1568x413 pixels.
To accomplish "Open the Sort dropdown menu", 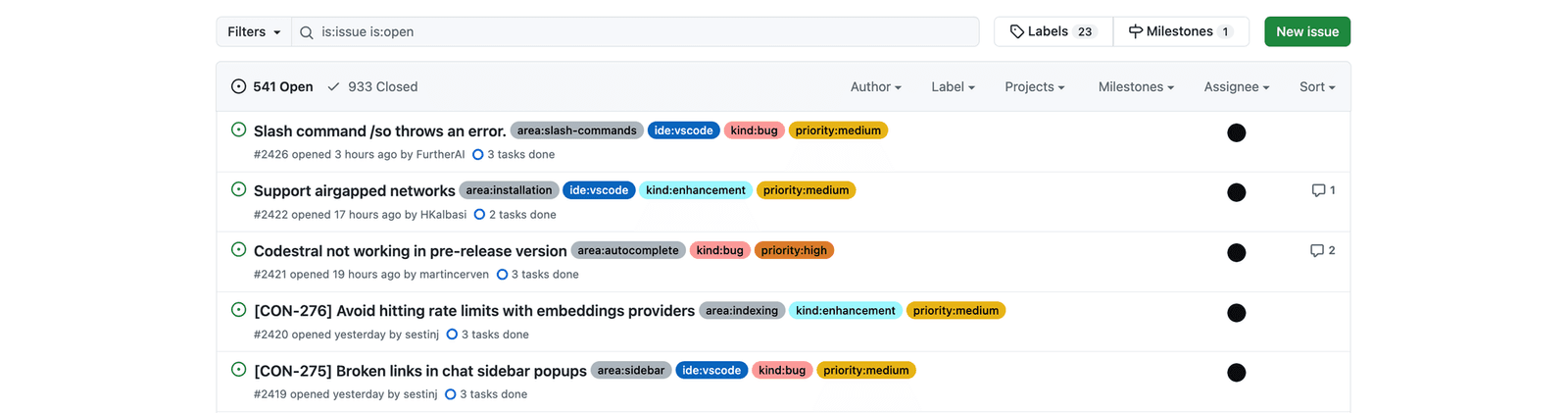I will [x=1316, y=87].
